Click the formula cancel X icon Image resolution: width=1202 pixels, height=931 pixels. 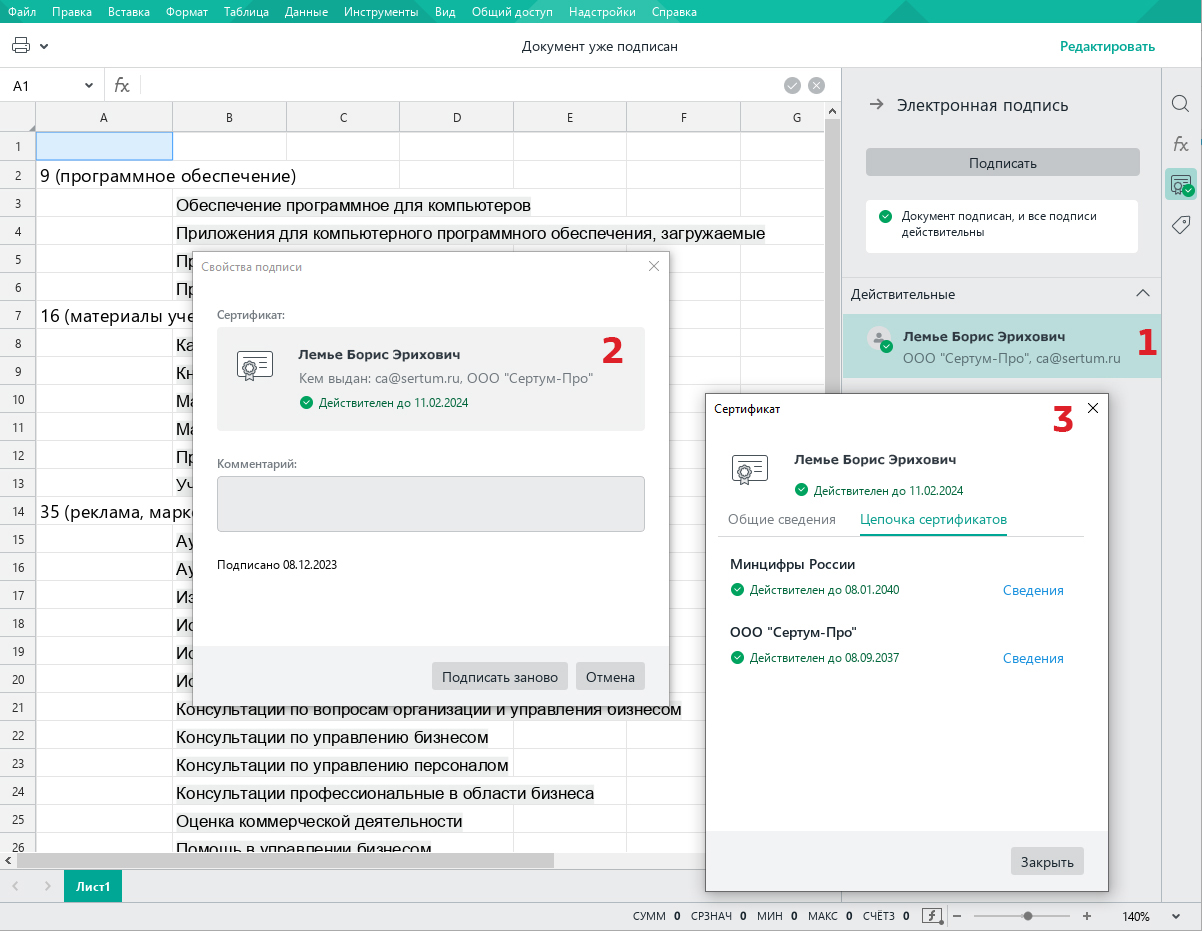pyautogui.click(x=817, y=86)
